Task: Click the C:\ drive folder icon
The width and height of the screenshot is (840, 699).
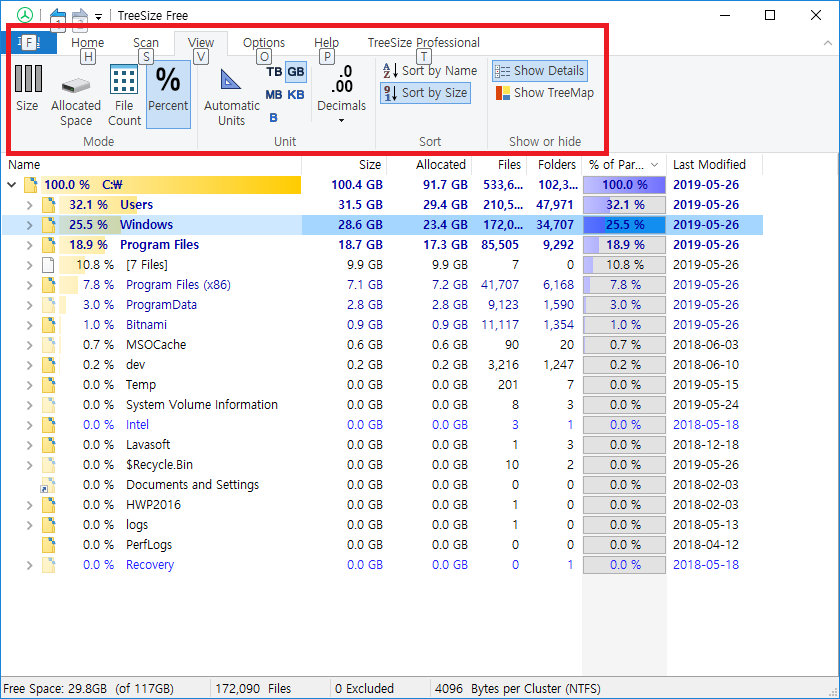Action: tap(31, 185)
